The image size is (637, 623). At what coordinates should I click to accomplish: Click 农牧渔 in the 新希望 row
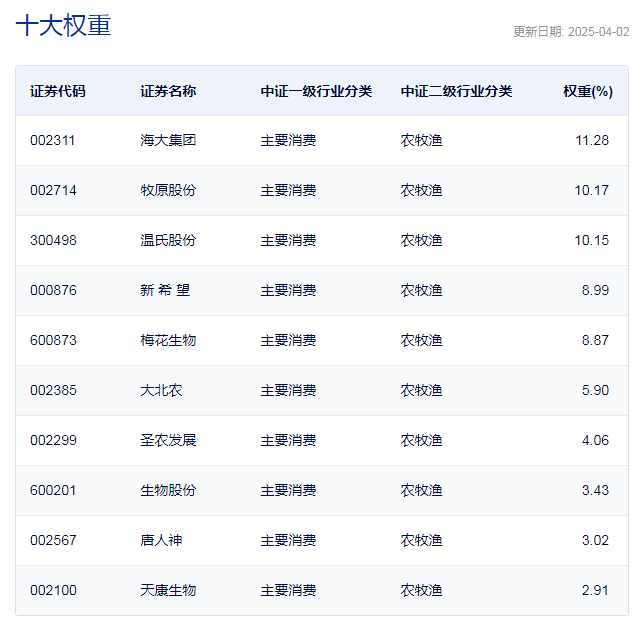pos(421,290)
